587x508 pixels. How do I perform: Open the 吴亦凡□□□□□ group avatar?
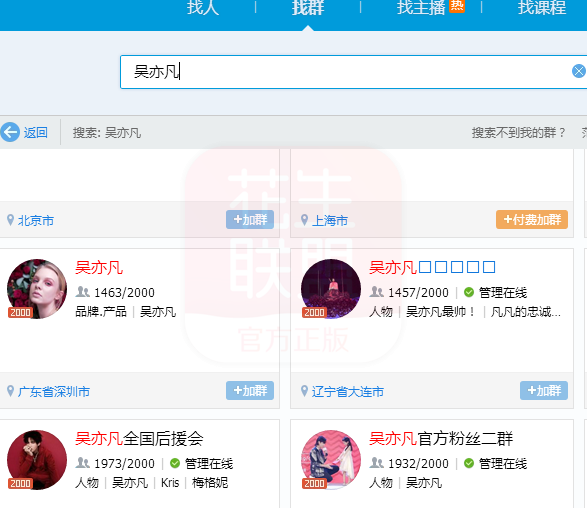click(x=331, y=289)
